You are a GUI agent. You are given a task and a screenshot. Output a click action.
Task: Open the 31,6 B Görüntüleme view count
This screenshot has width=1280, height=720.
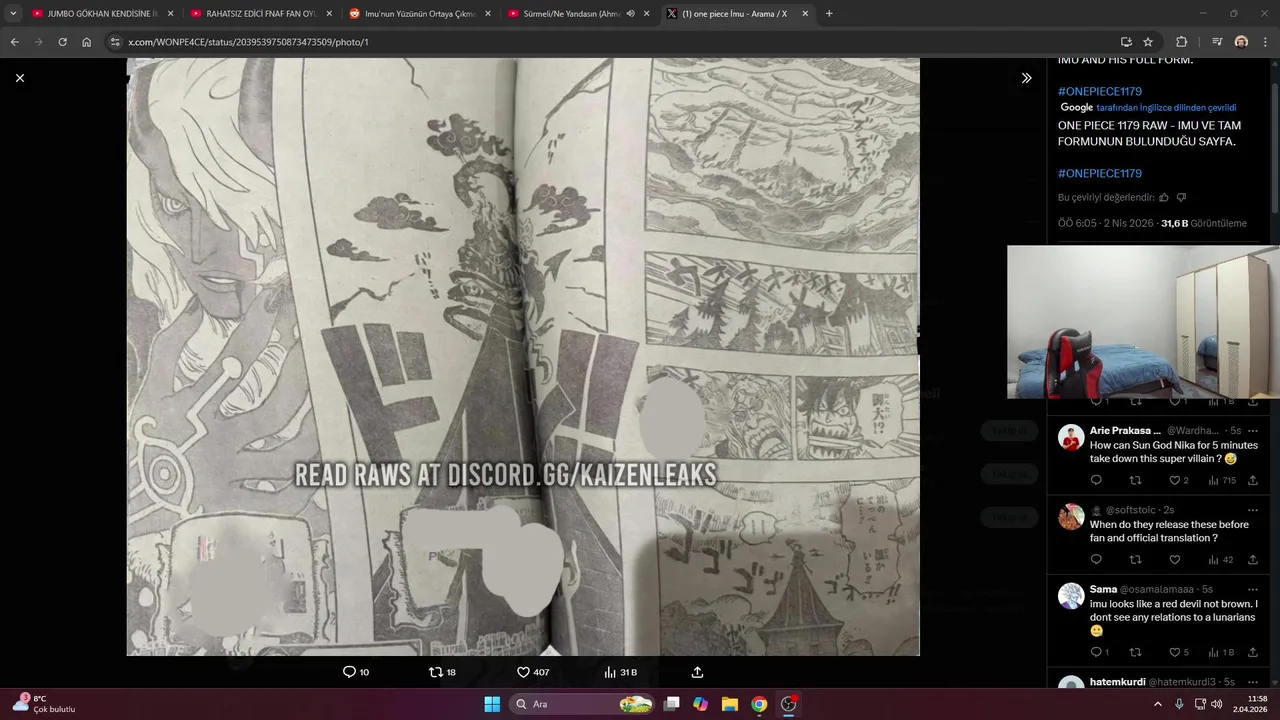1204,223
